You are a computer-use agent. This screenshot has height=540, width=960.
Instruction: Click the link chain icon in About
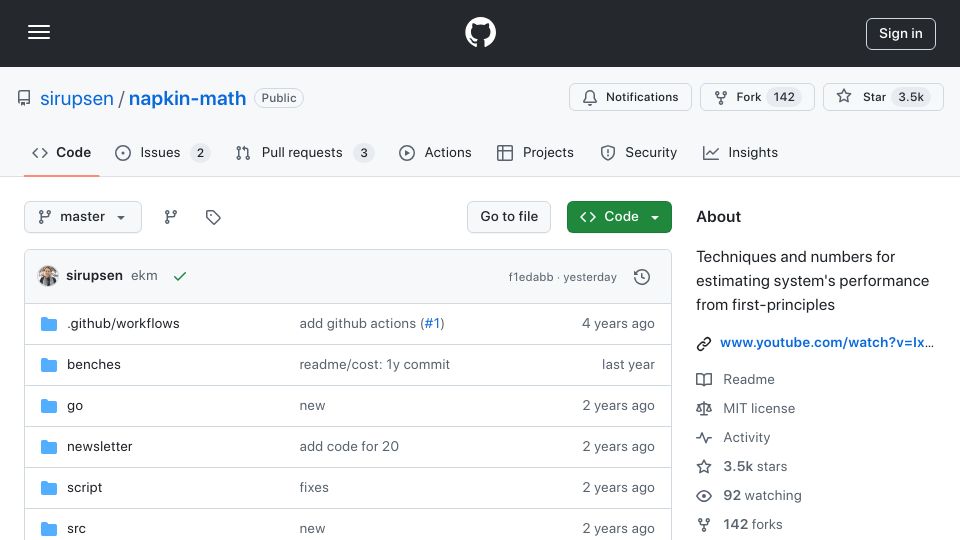coord(704,343)
